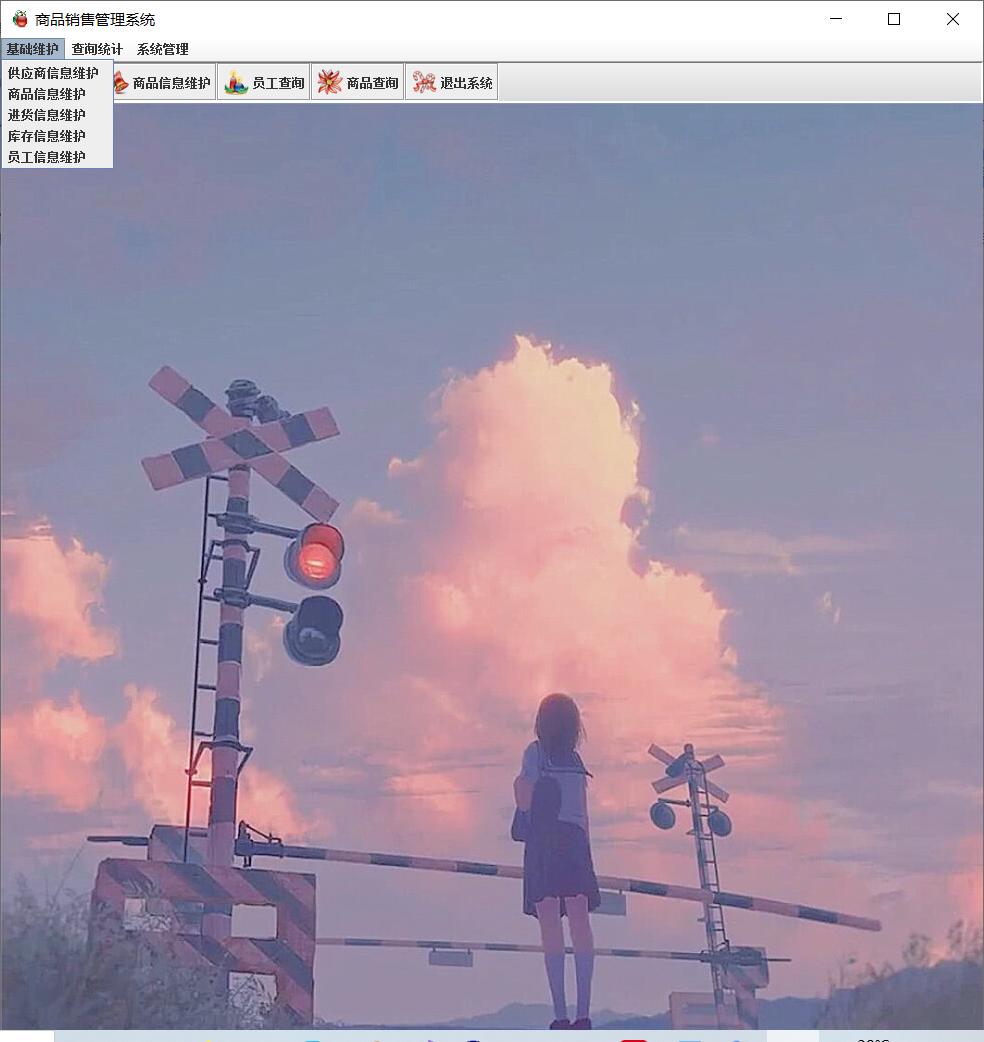The height and width of the screenshot is (1042, 984).
Task: Choose the 进货信息维护 menu entry
Action: click(57, 115)
